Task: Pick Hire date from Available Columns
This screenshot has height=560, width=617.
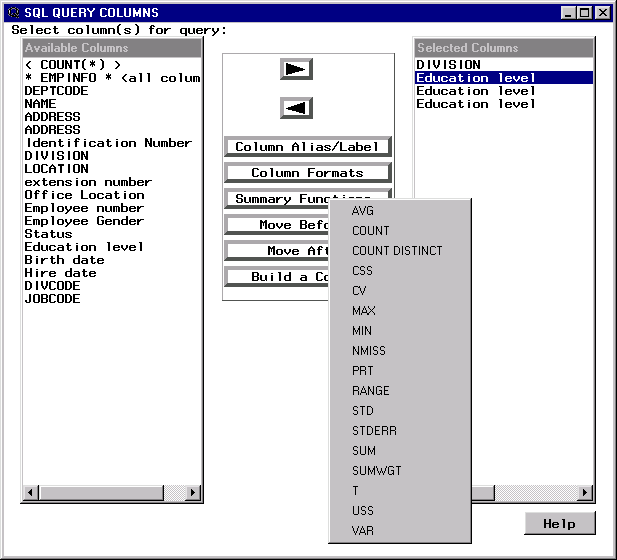Action: coord(61,273)
